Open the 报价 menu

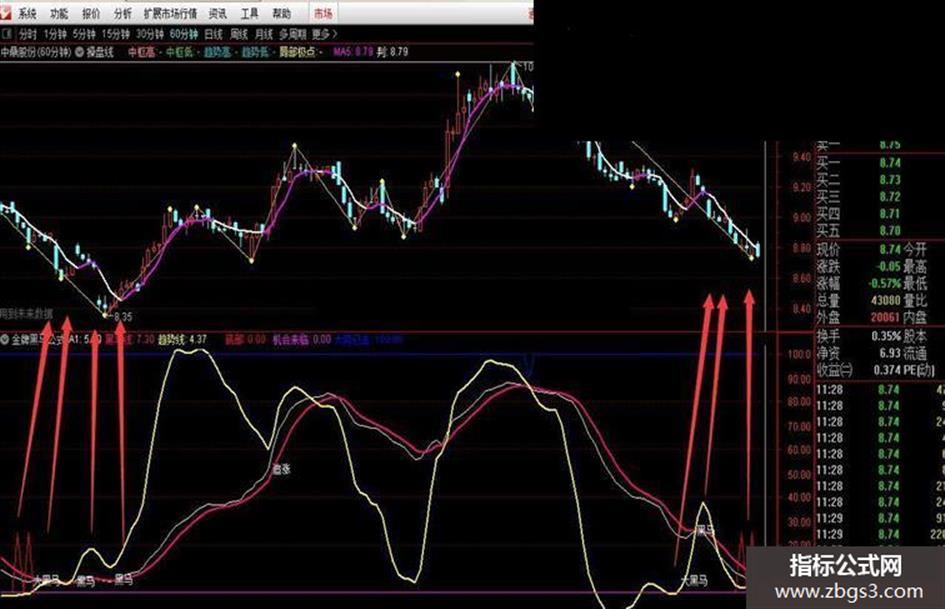pyautogui.click(x=91, y=13)
